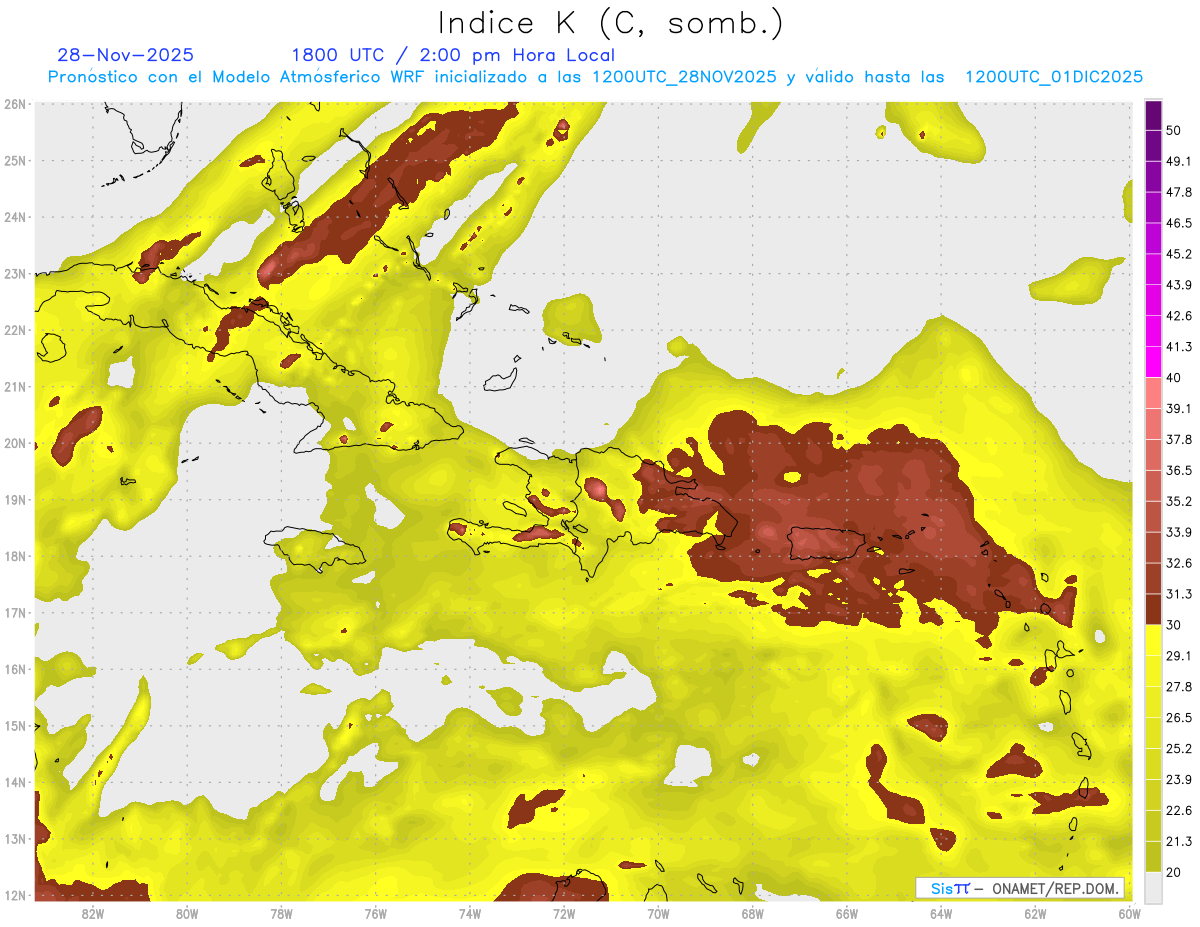Viewport: 1200px width, 927px height.
Task: Click the 37.8 color scale value
Action: coord(1179,440)
